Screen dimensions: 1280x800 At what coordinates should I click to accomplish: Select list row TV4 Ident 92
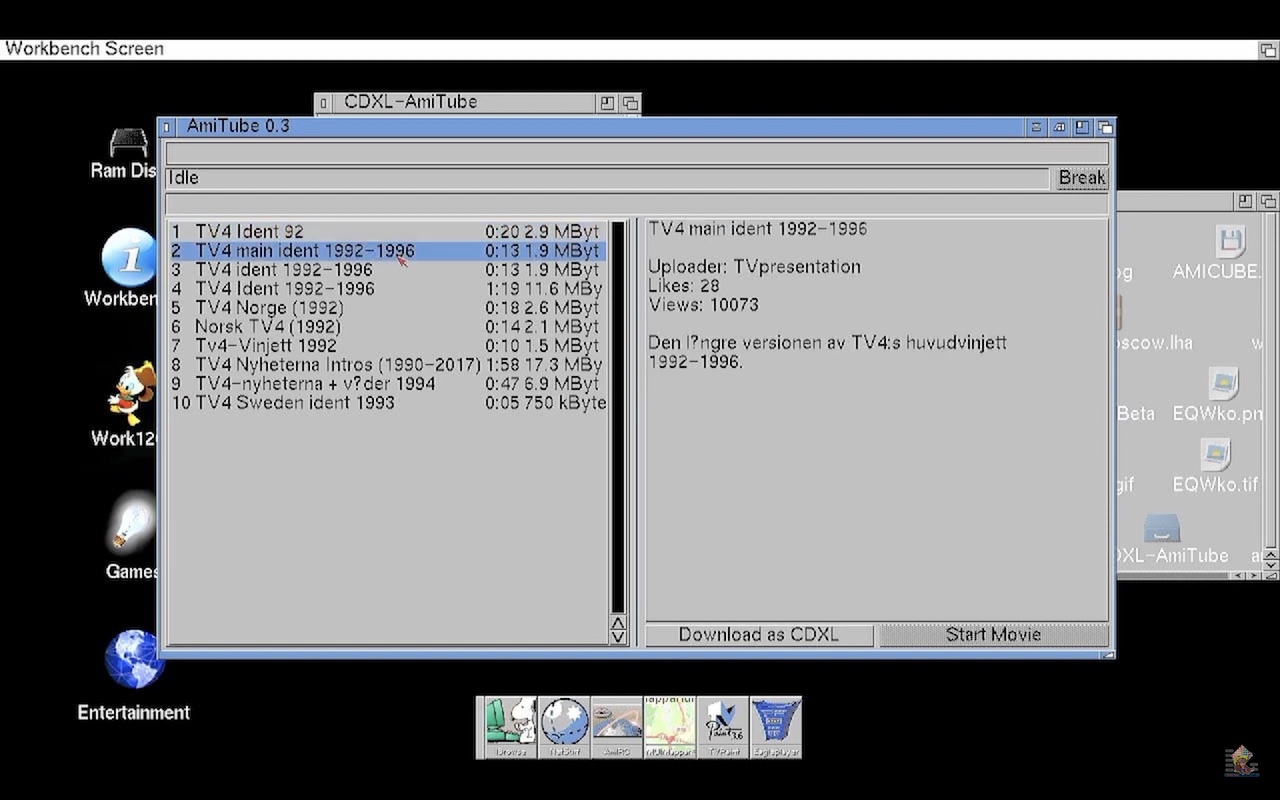[386, 232]
